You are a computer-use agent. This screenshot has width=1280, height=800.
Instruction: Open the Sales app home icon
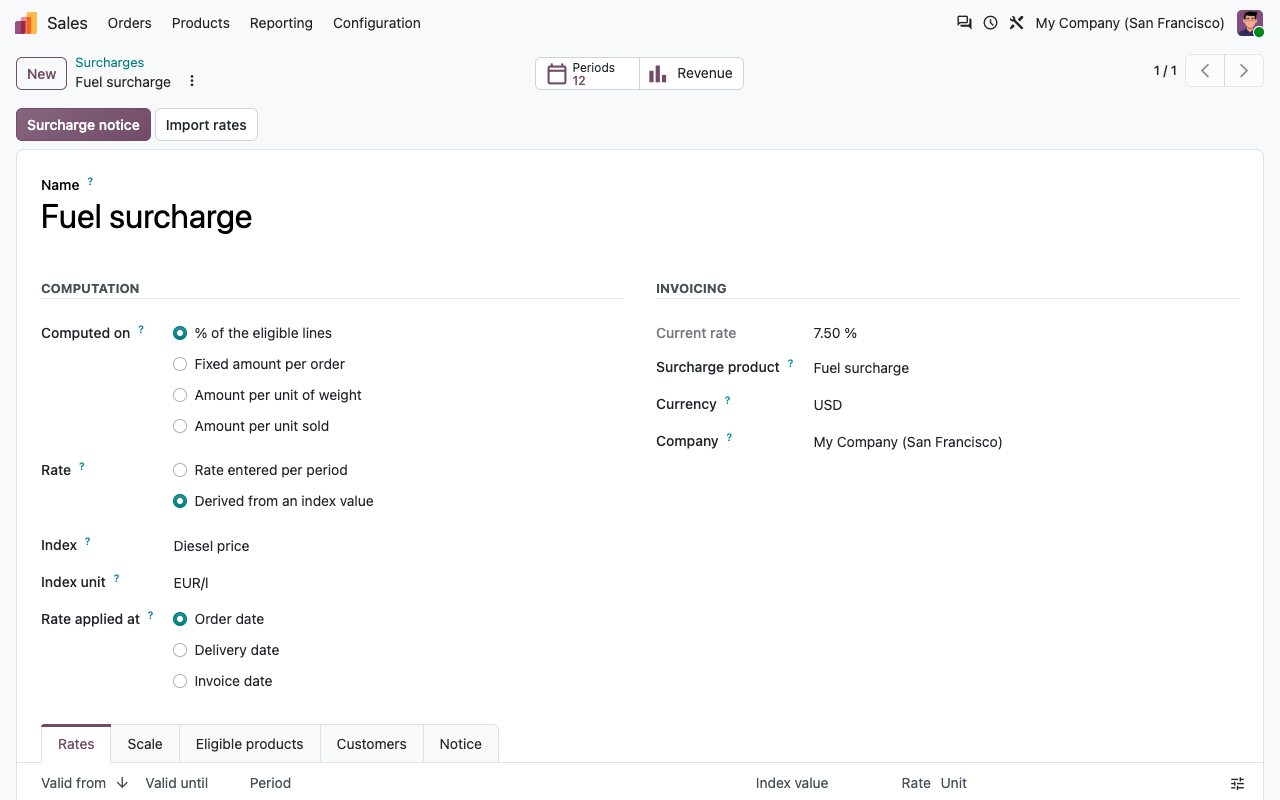(x=26, y=23)
